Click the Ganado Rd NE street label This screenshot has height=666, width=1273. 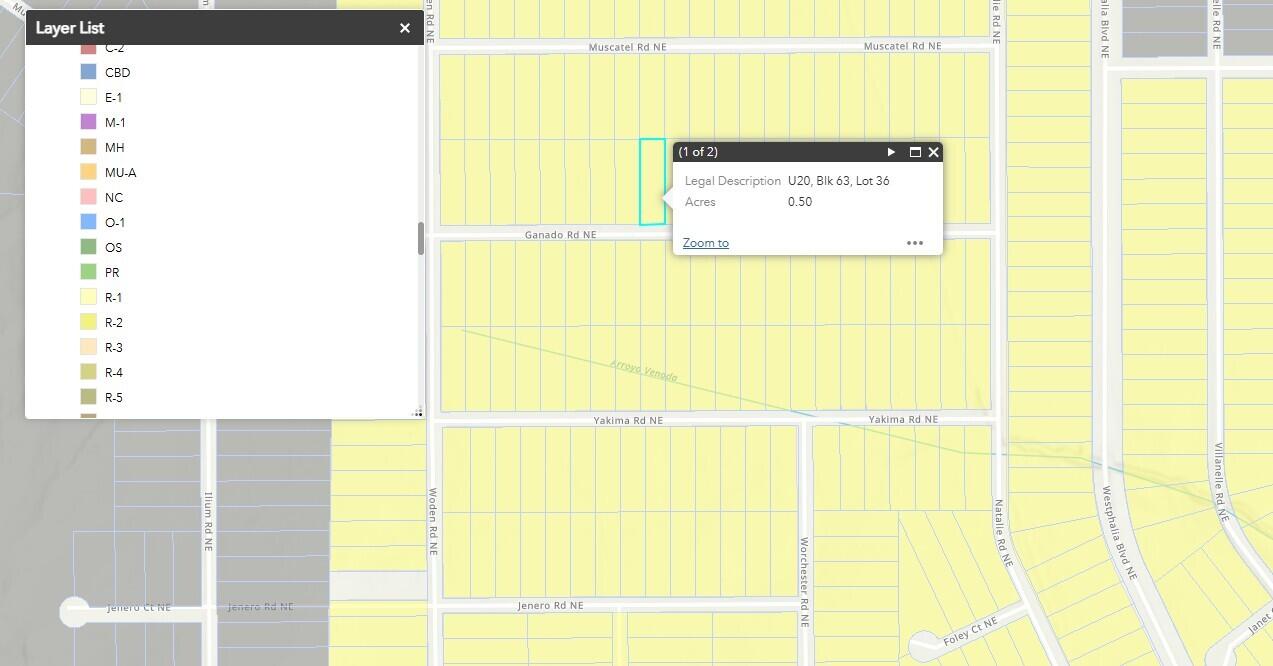tap(560, 235)
